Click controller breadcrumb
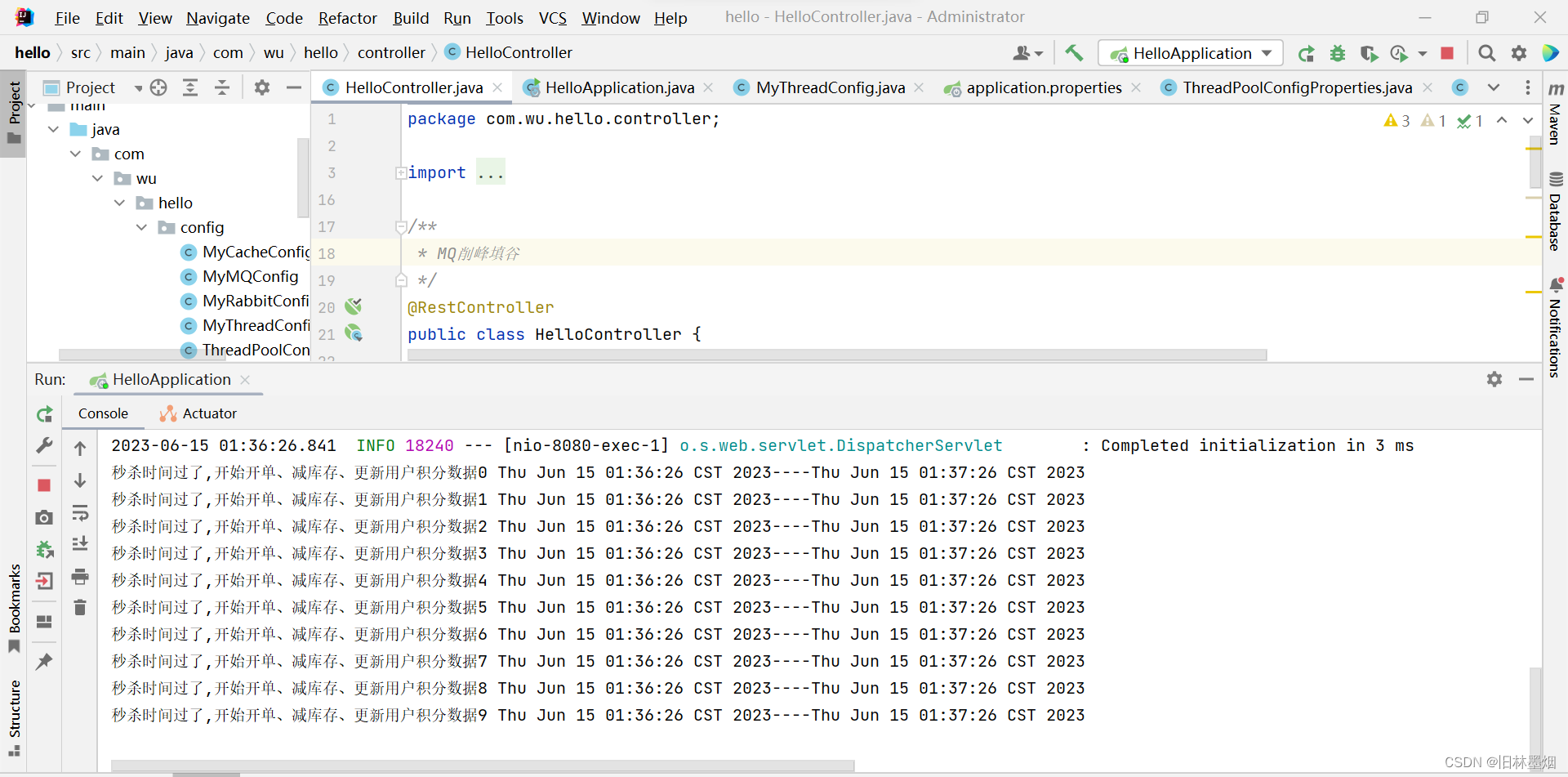1568x777 pixels. [391, 52]
